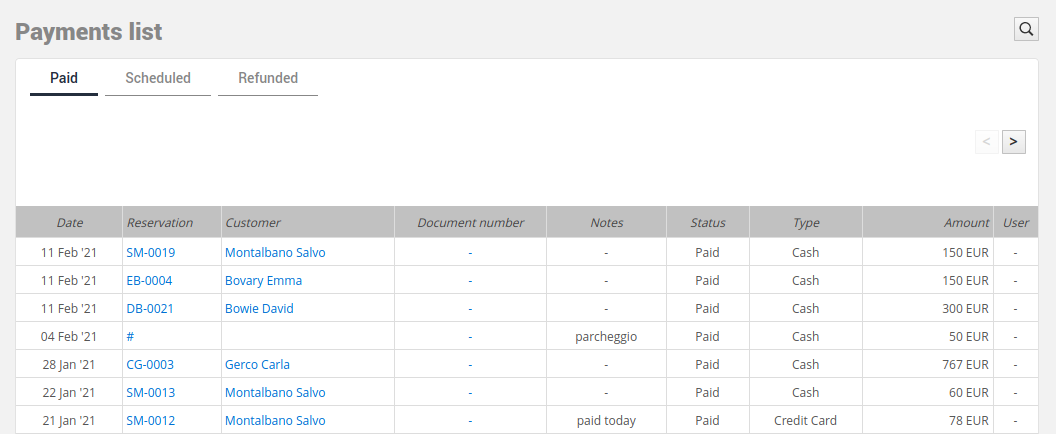The image size is (1056, 434).
Task: Open reservation CG-0003
Action: [x=150, y=365]
